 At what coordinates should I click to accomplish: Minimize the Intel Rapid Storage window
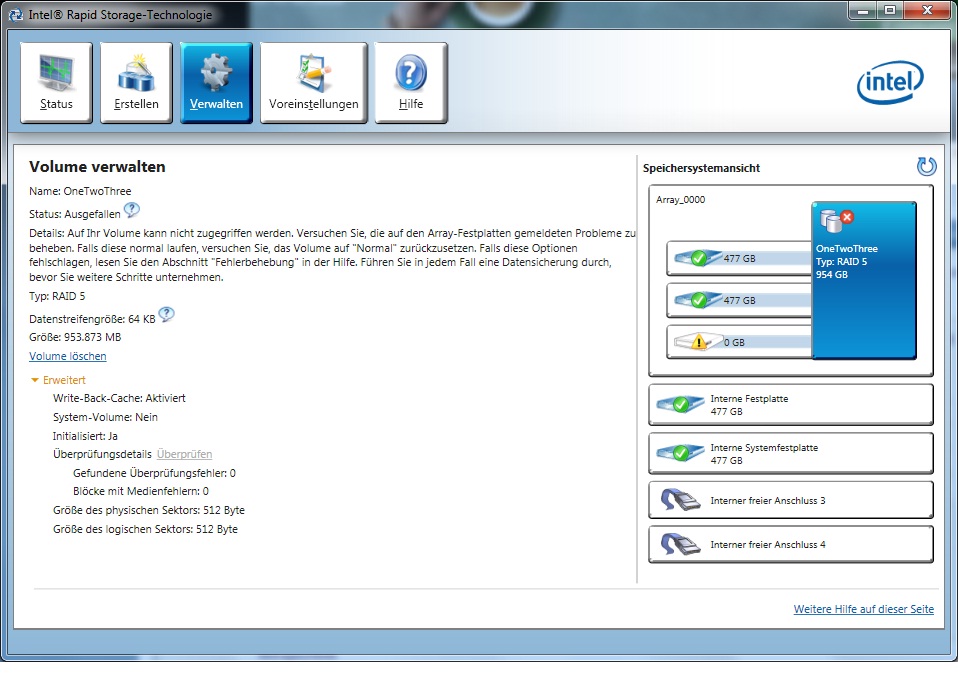tap(863, 10)
